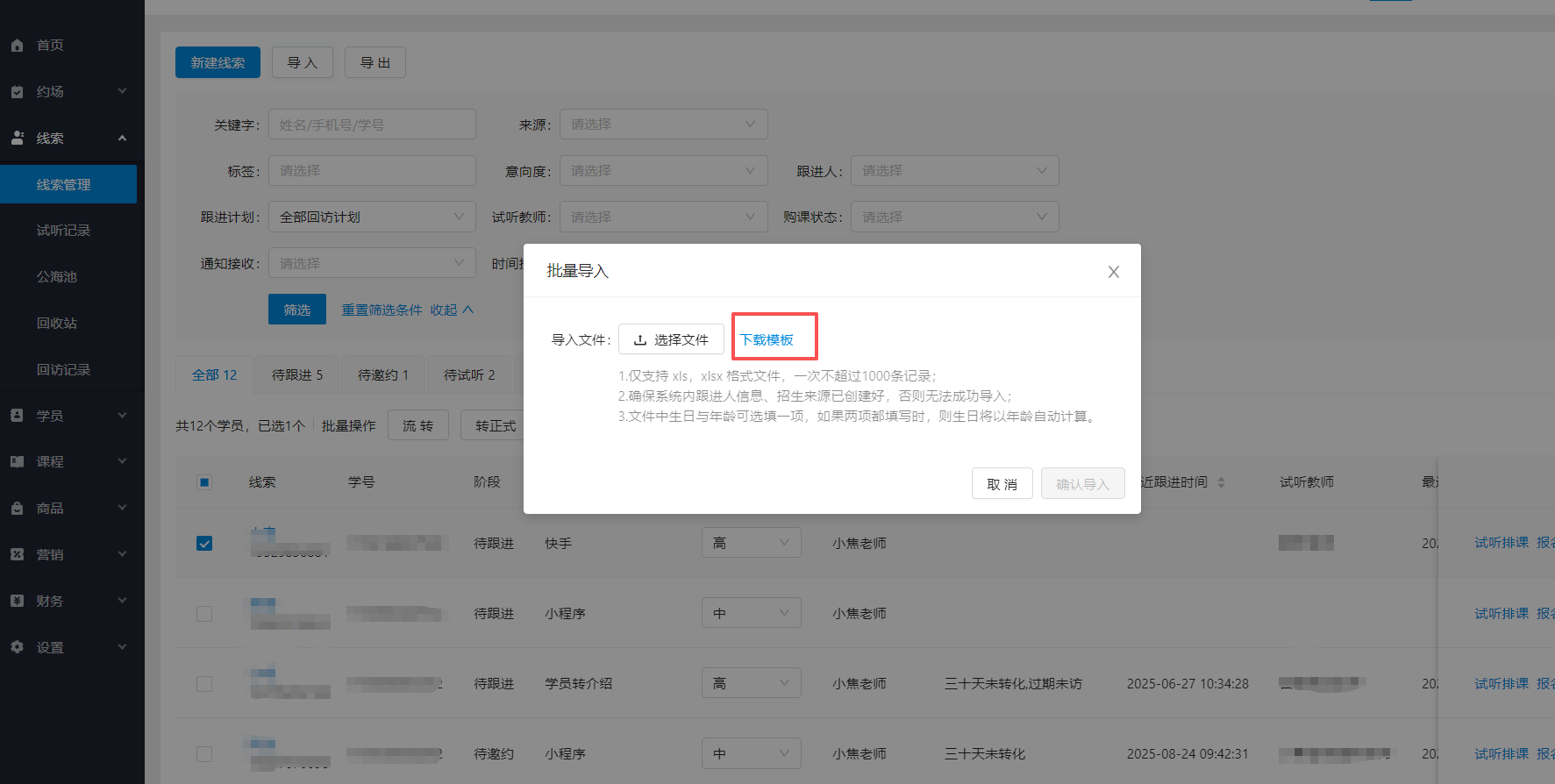
Task: Open the 通知接收 dropdown
Action: 372,264
